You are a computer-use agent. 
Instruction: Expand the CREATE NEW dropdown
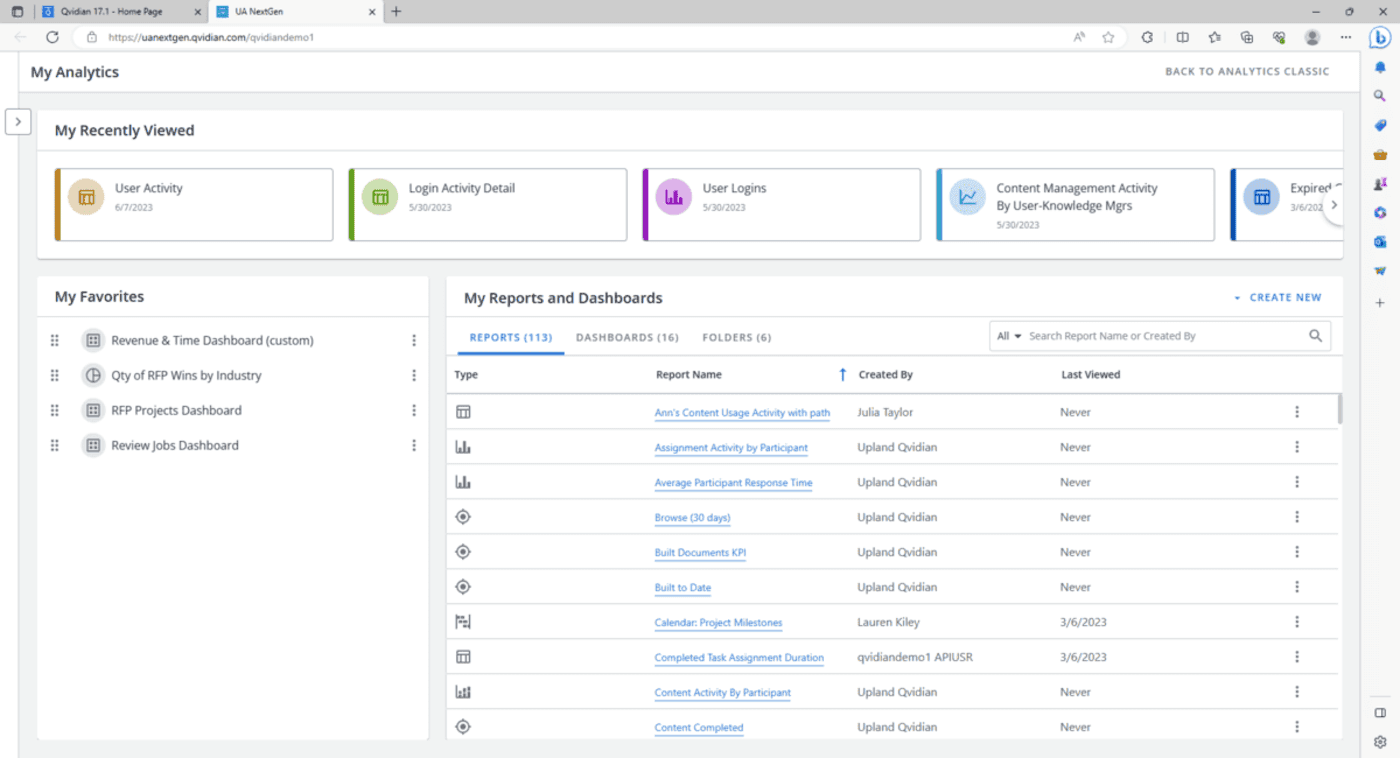coord(1283,297)
